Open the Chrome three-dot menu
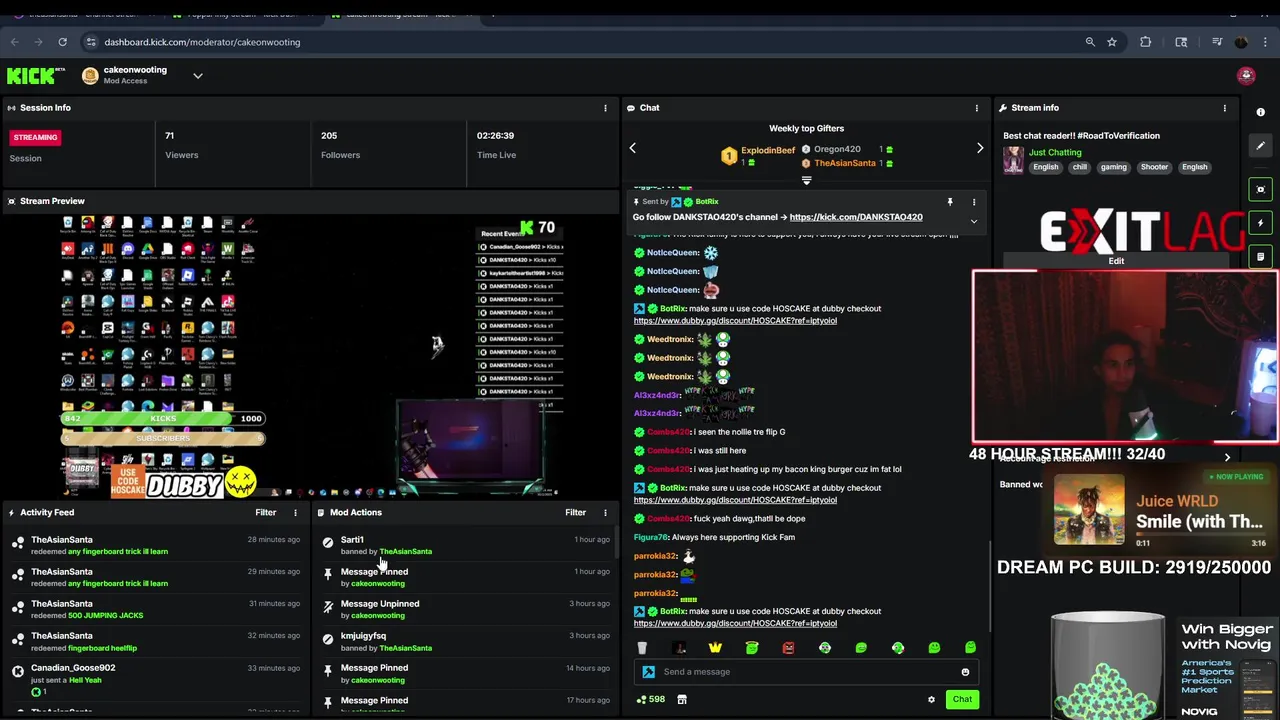 coord(1265,42)
